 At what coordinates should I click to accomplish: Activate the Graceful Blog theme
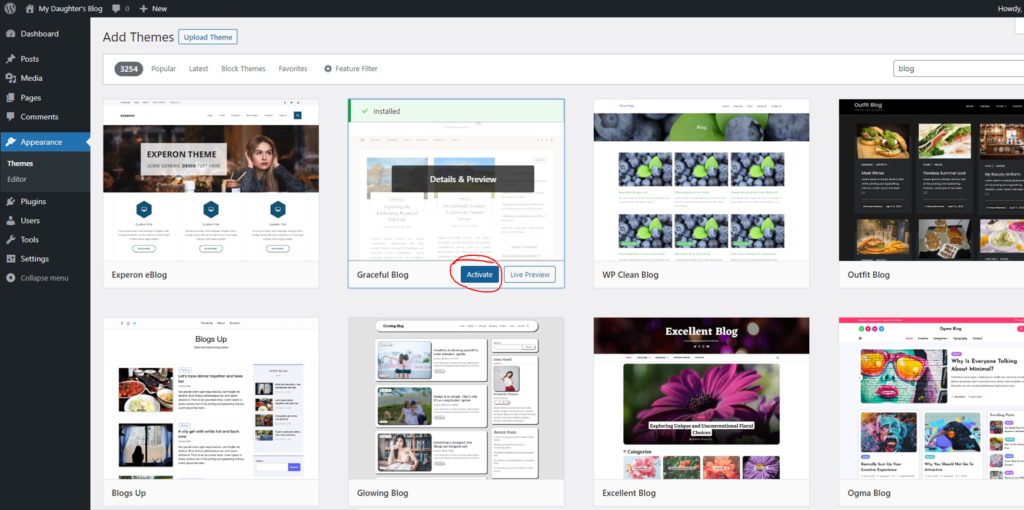pyautogui.click(x=479, y=274)
